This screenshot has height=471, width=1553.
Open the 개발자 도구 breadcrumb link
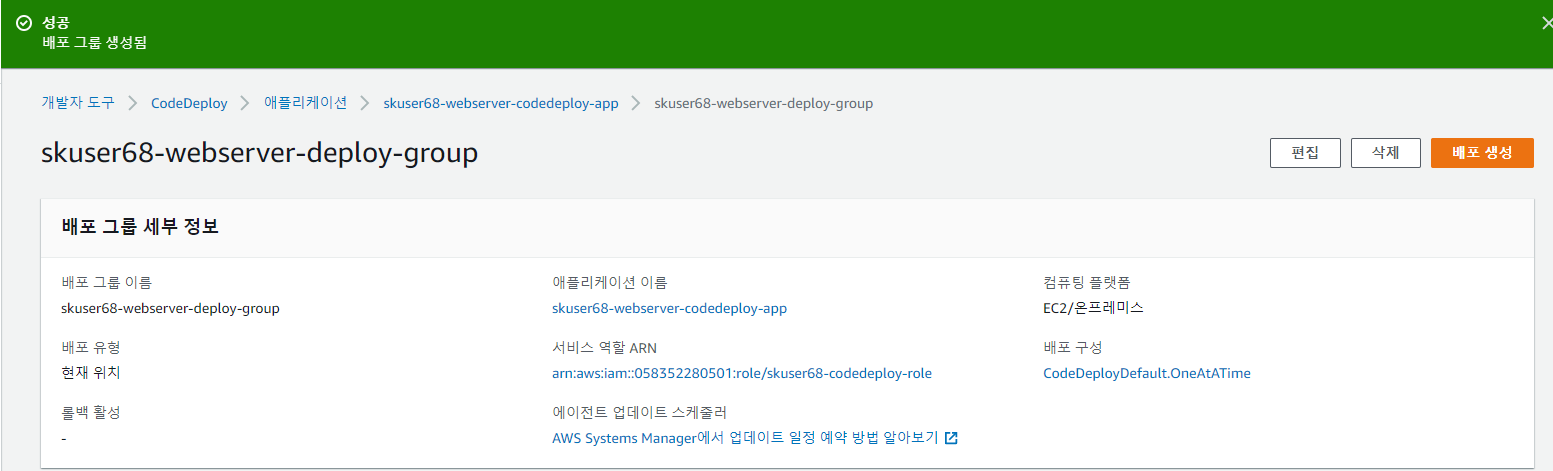(x=78, y=103)
